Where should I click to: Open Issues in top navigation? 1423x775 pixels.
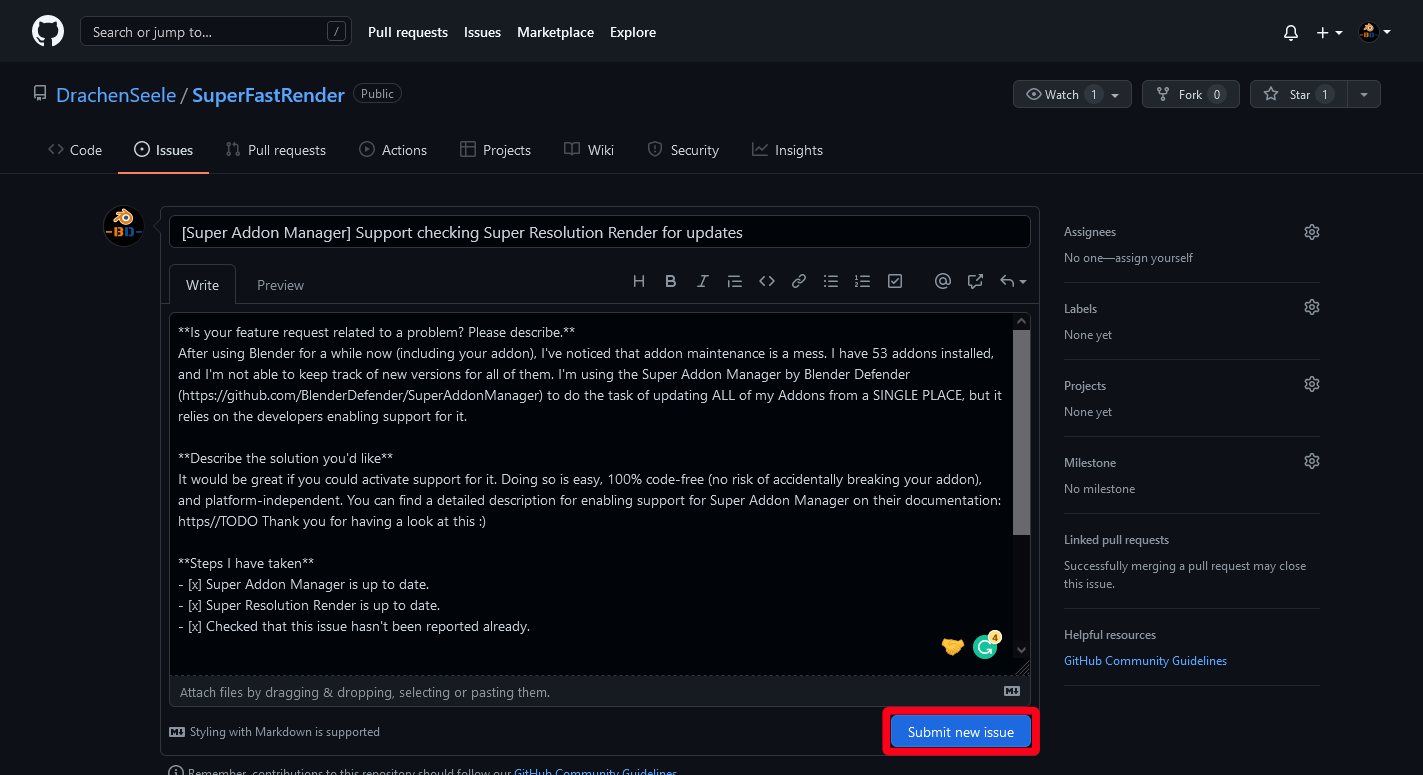[482, 32]
